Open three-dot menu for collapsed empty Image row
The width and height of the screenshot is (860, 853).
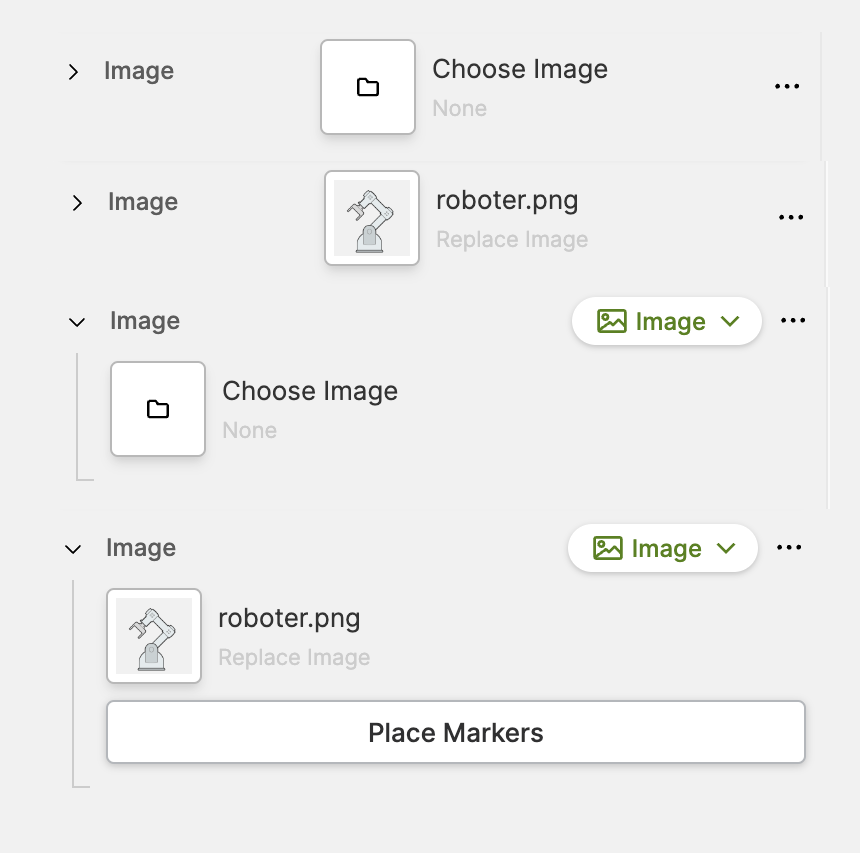(787, 87)
